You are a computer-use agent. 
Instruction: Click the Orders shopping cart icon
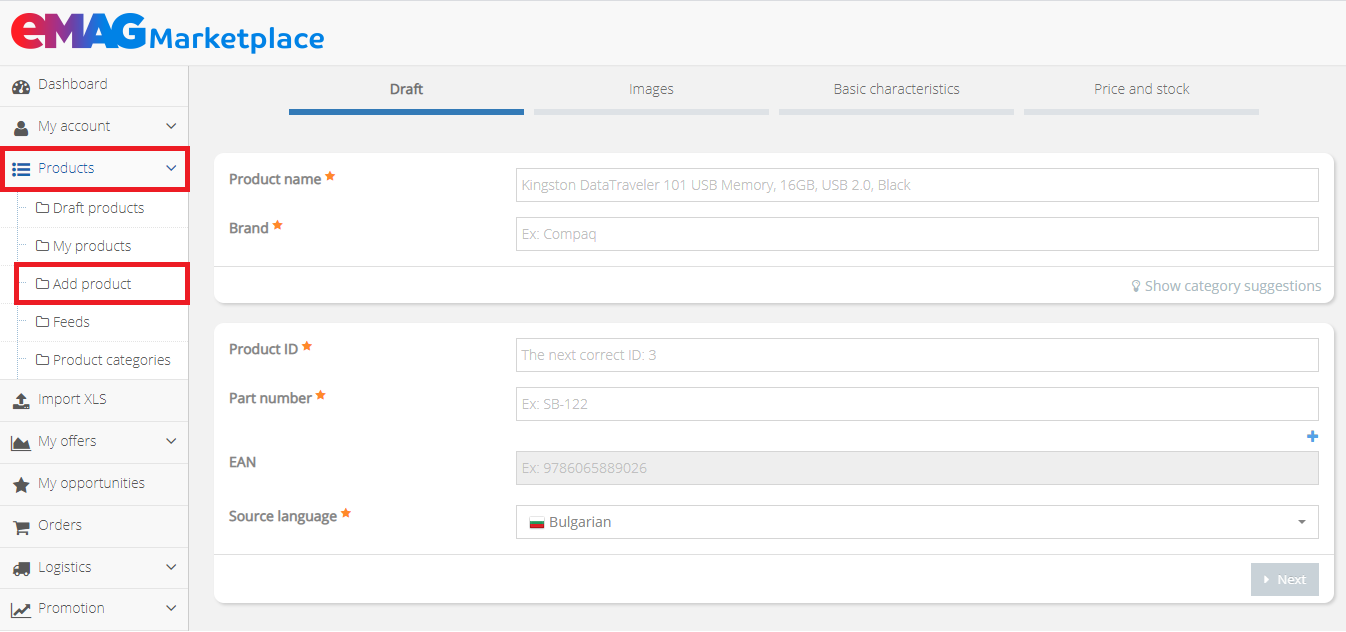click(21, 527)
